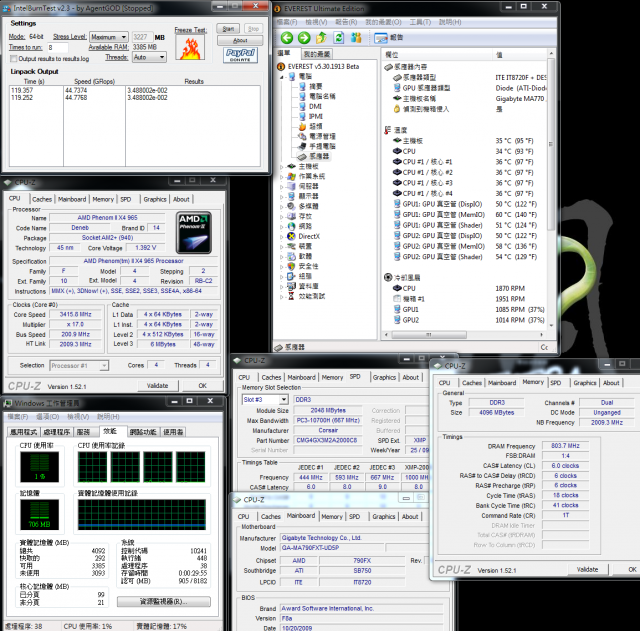Expand the benchmark hourglass node in EVEREST tree
Image resolution: width=640 pixels, height=631 pixels.
(x=281, y=297)
